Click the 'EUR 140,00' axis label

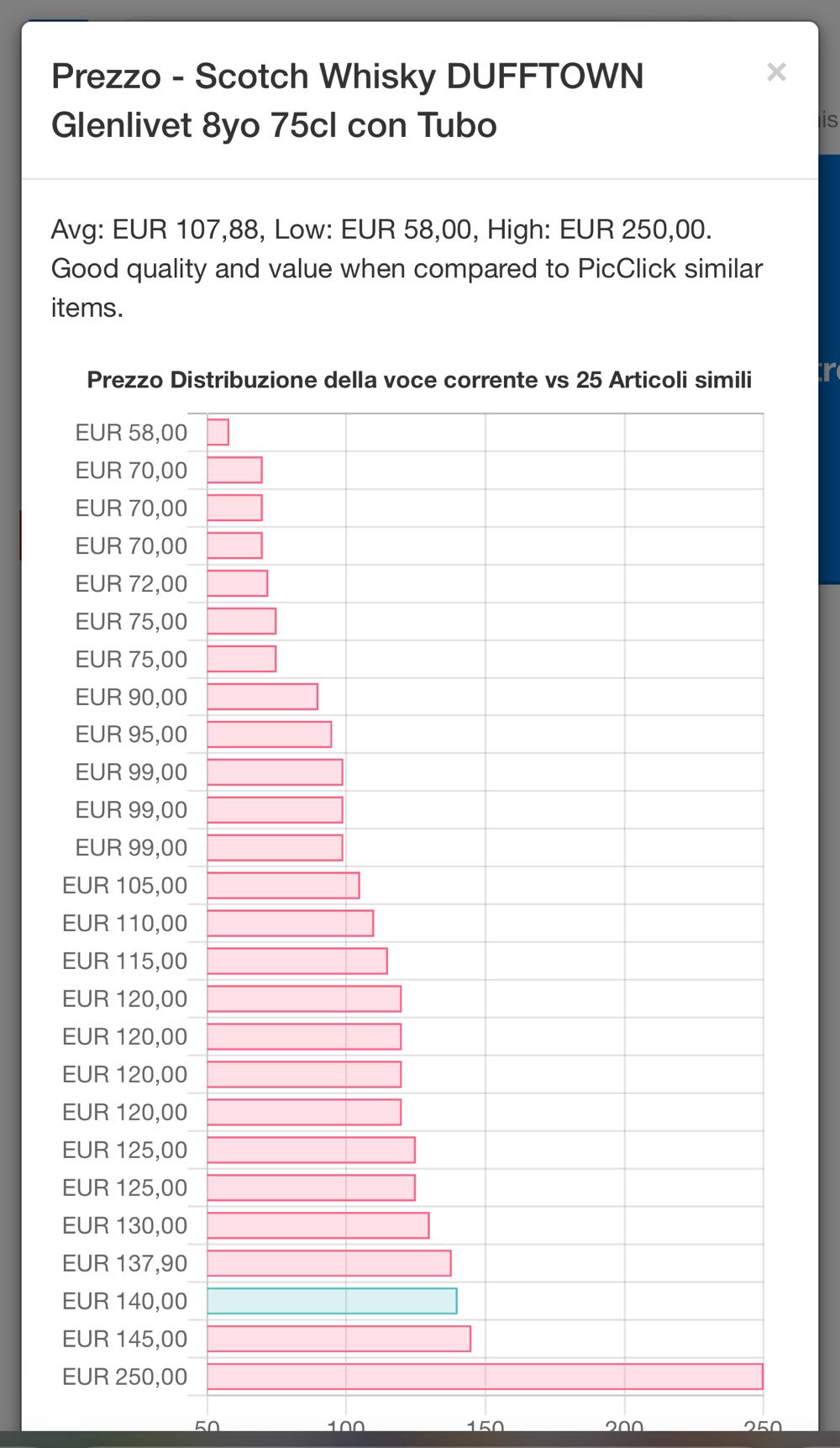click(x=124, y=1301)
